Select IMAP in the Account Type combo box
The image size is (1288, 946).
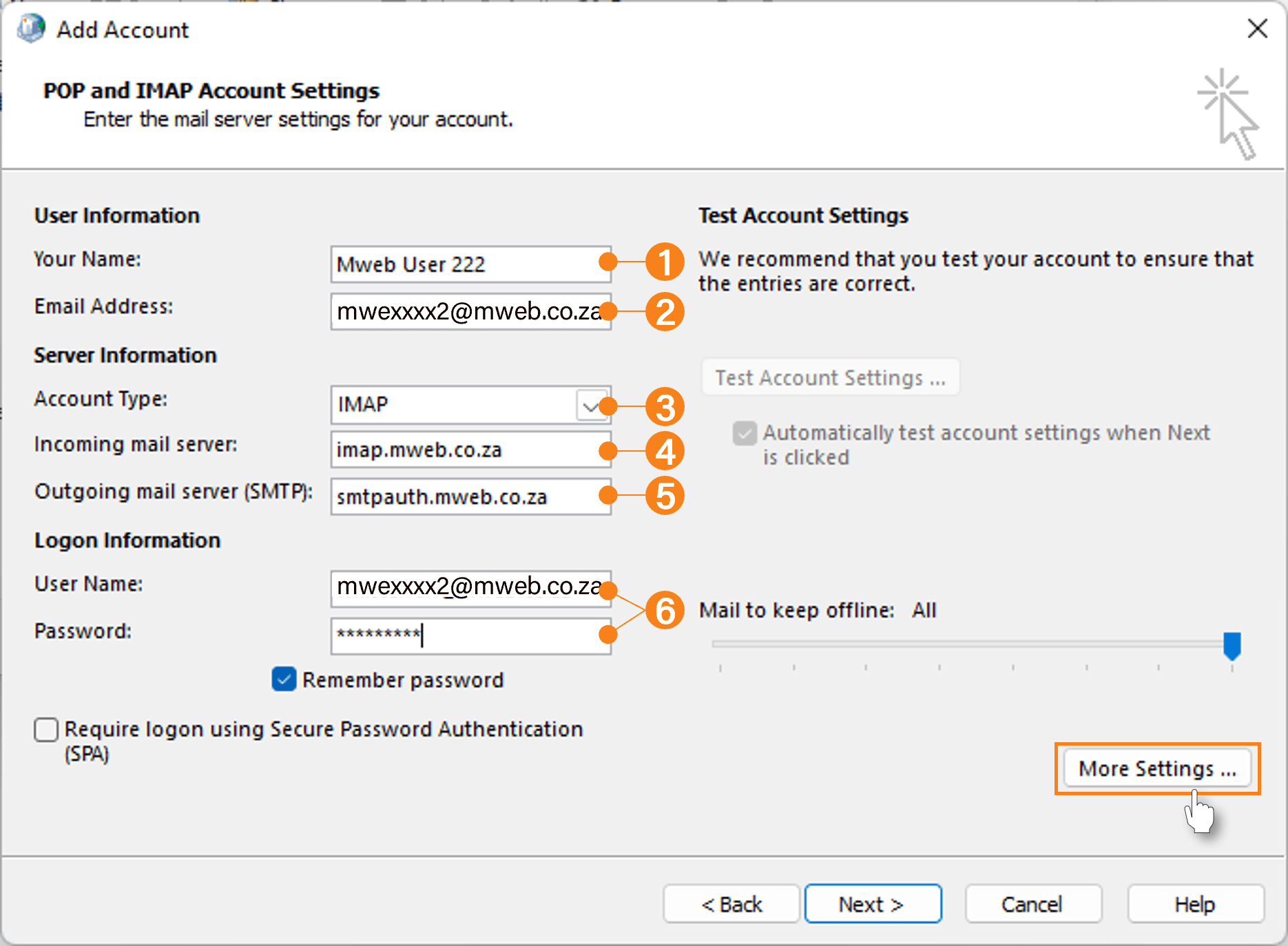455,406
